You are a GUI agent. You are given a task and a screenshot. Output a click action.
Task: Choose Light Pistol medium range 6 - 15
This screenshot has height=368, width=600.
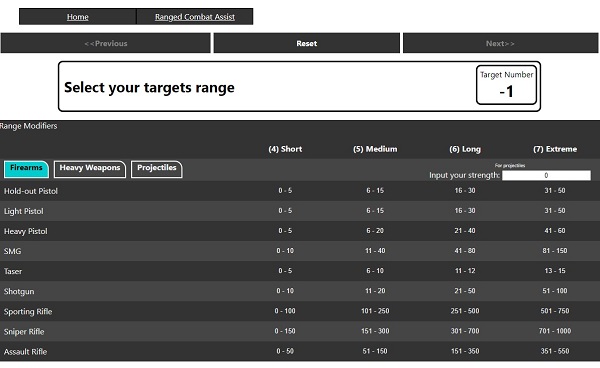[x=375, y=210]
